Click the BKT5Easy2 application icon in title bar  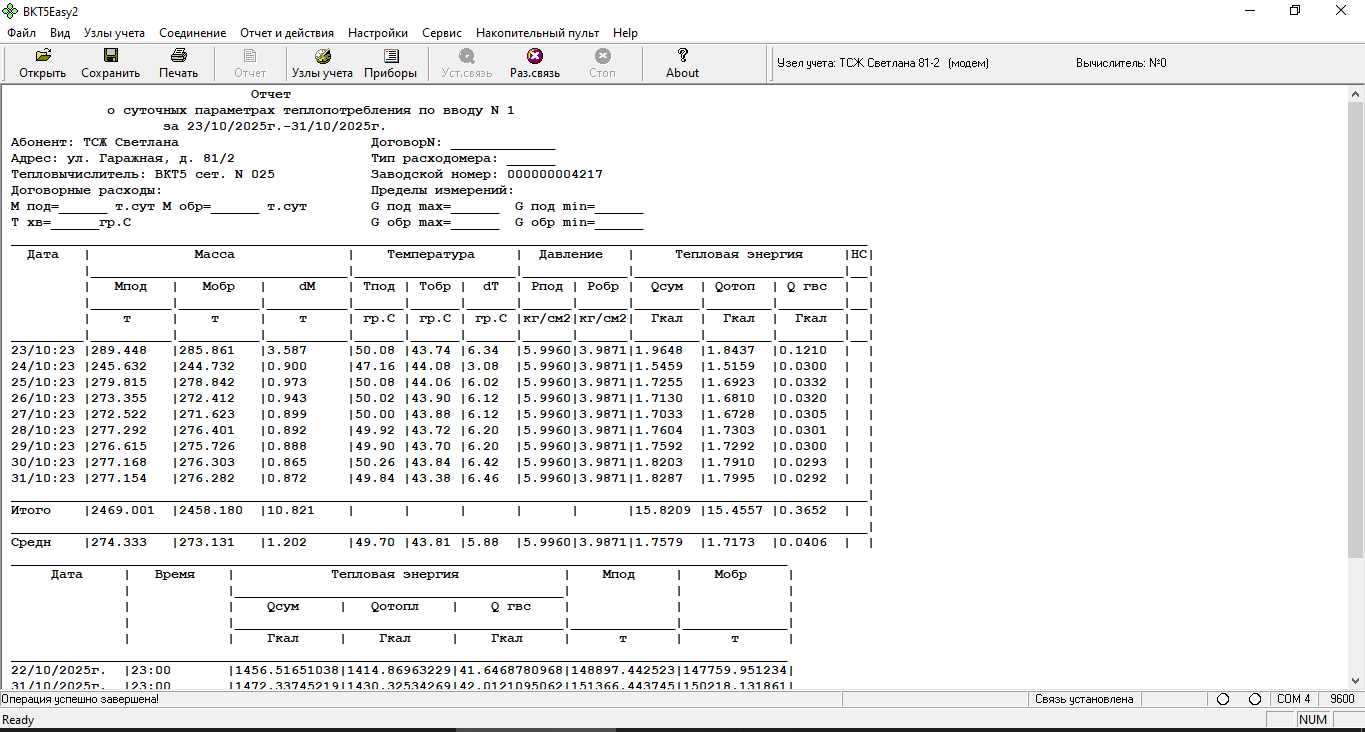(x=11, y=11)
